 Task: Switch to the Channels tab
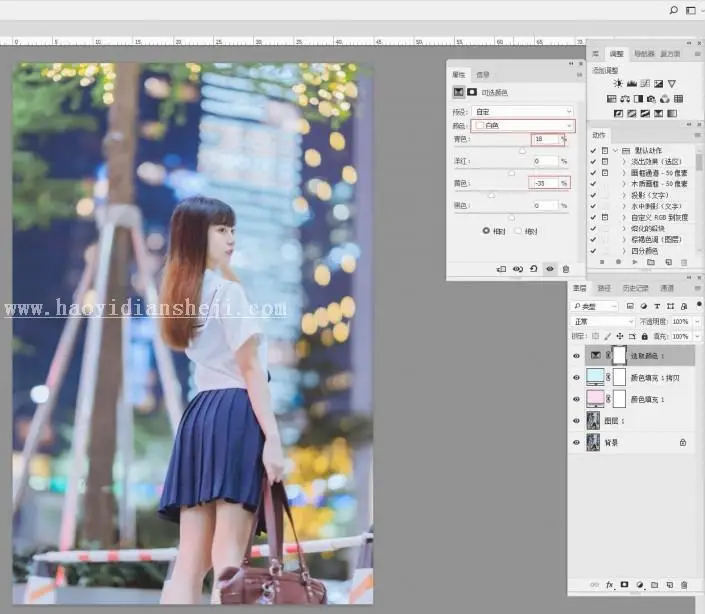(667, 288)
